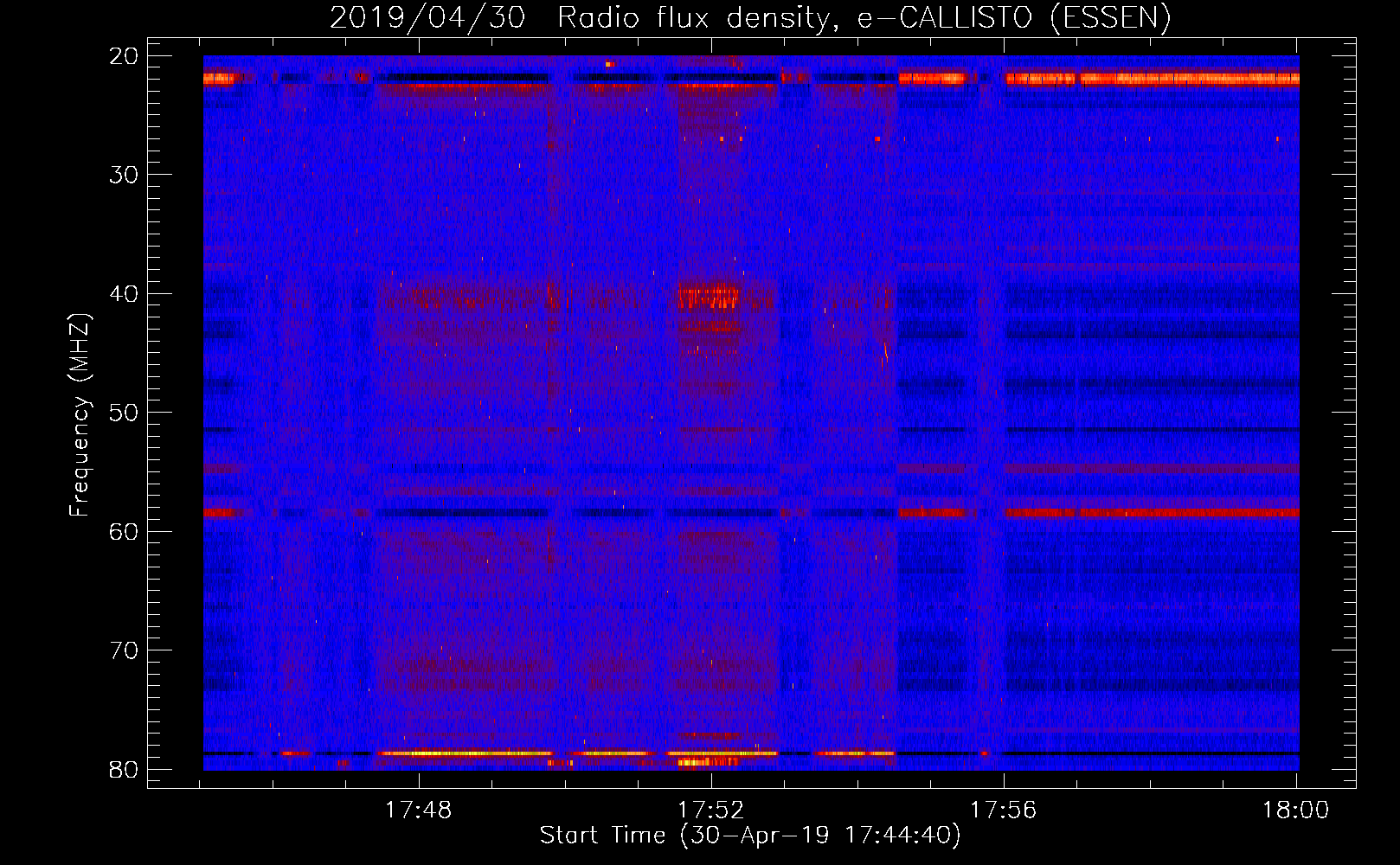Screen dimensions: 1400x865
Task: Click the 20 MHz frequency tick label
Action: click(x=124, y=56)
